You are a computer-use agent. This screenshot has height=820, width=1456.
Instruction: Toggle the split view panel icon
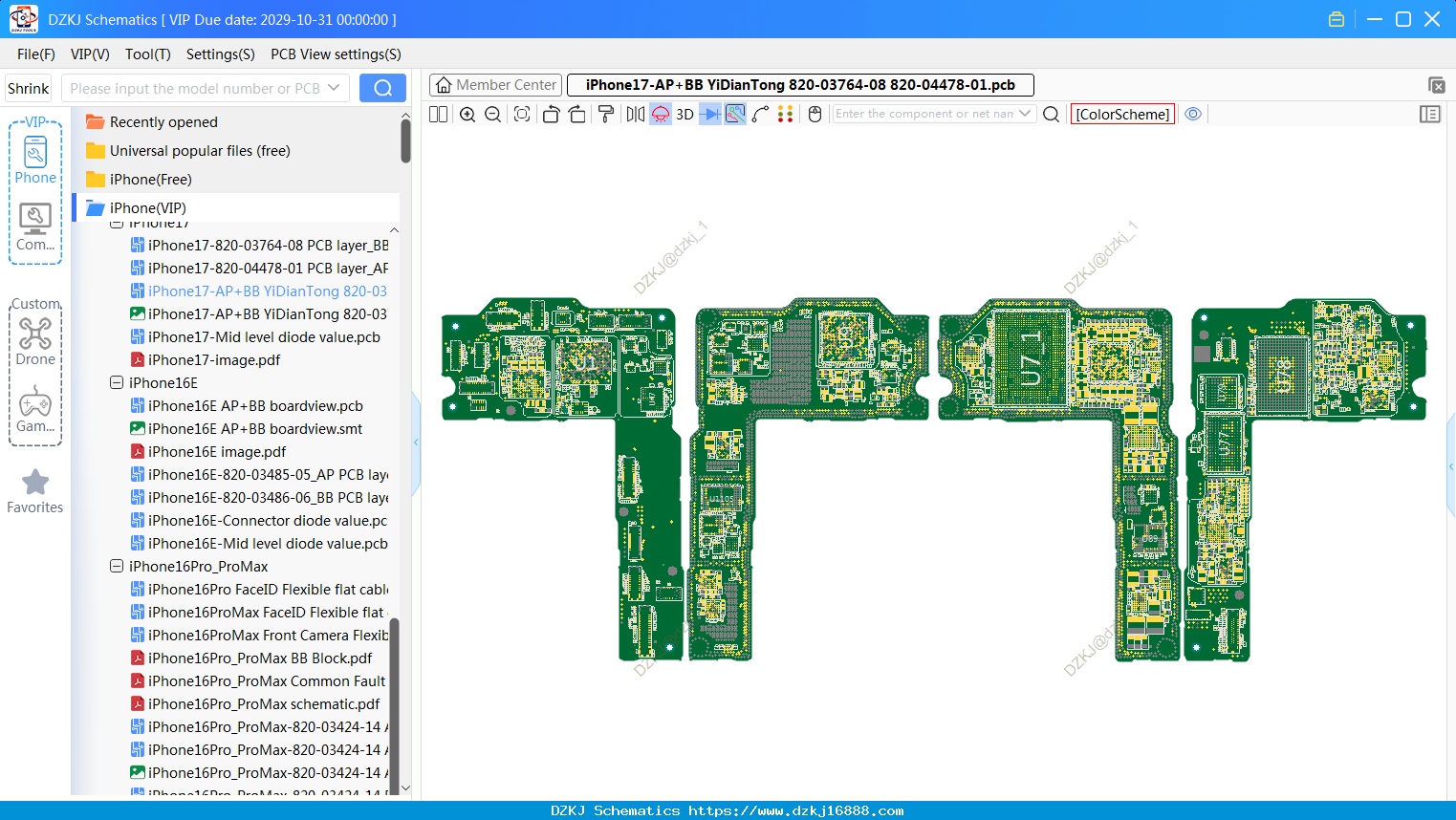pos(438,114)
